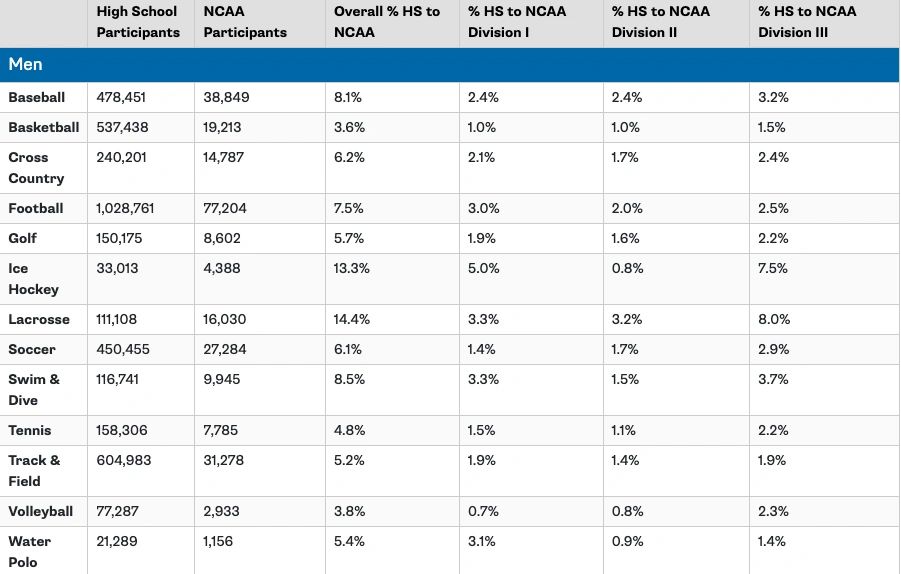Image resolution: width=901 pixels, height=574 pixels.
Task: Click the Ice Hockey row label
Action: [33, 279]
